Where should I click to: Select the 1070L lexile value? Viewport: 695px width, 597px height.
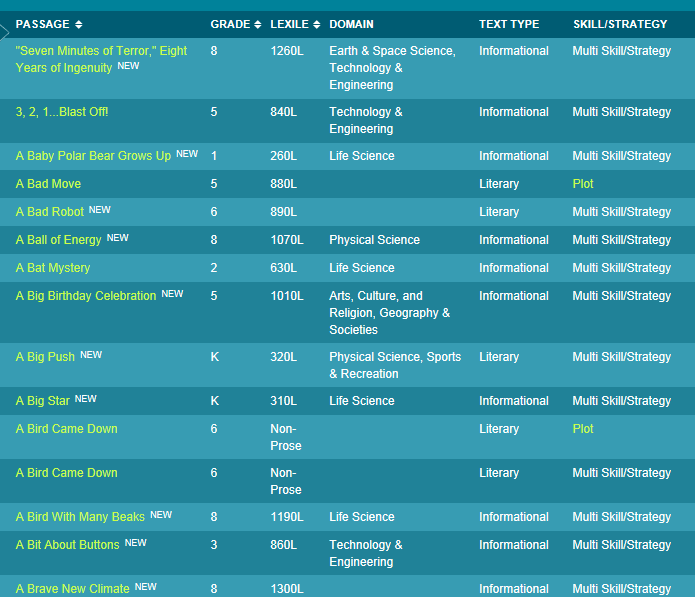(x=287, y=240)
